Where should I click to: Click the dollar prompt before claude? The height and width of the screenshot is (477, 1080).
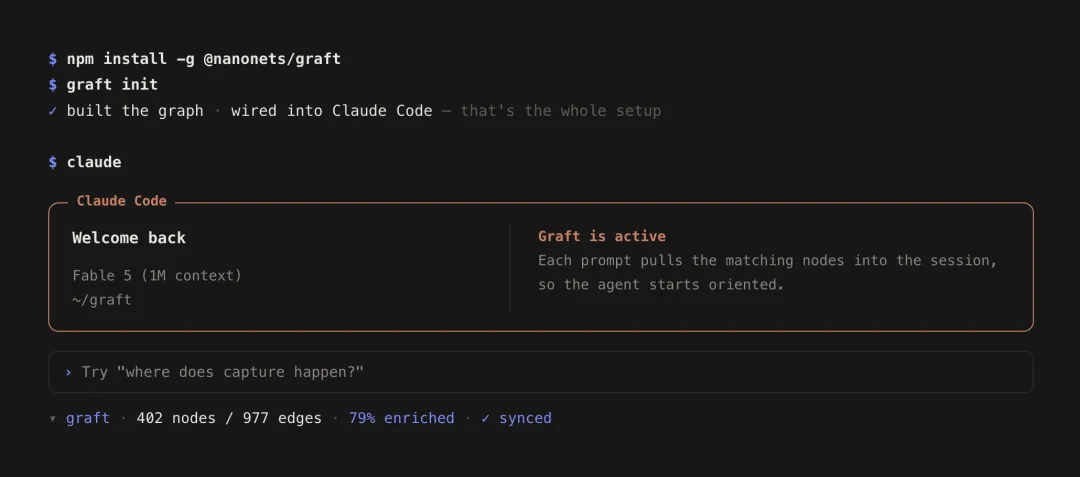pyautogui.click(x=53, y=162)
